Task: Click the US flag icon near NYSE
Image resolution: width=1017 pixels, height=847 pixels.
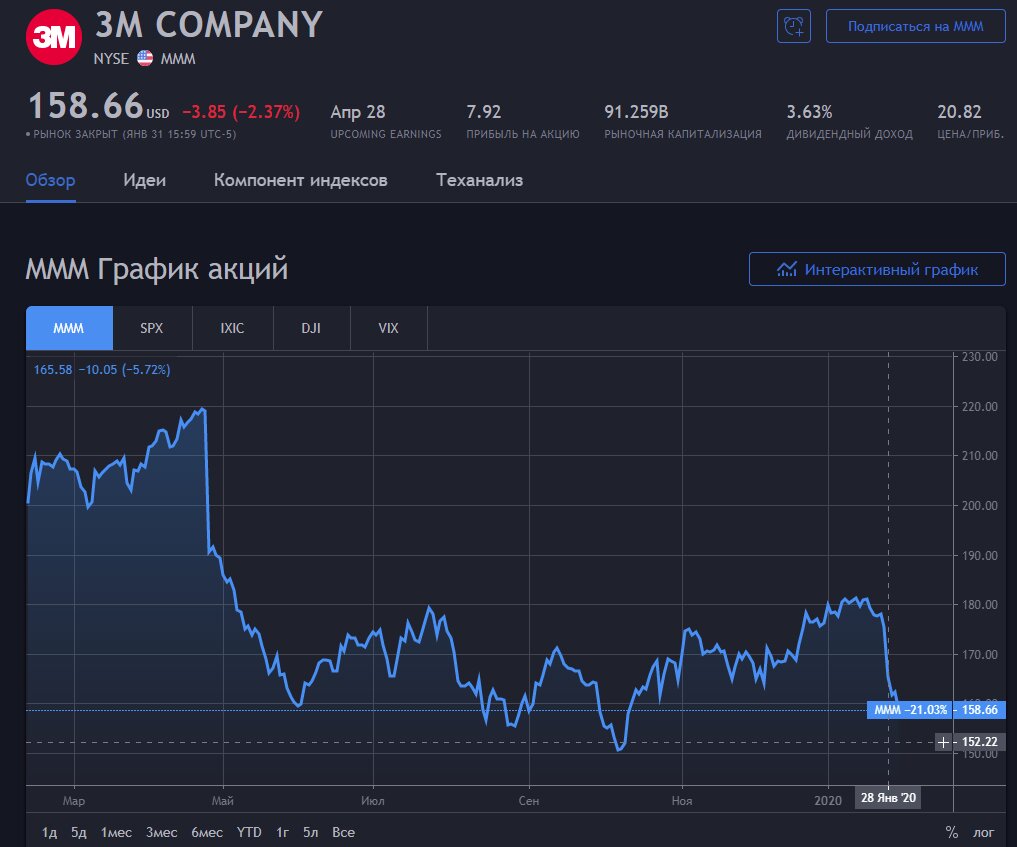Action: coord(145,58)
